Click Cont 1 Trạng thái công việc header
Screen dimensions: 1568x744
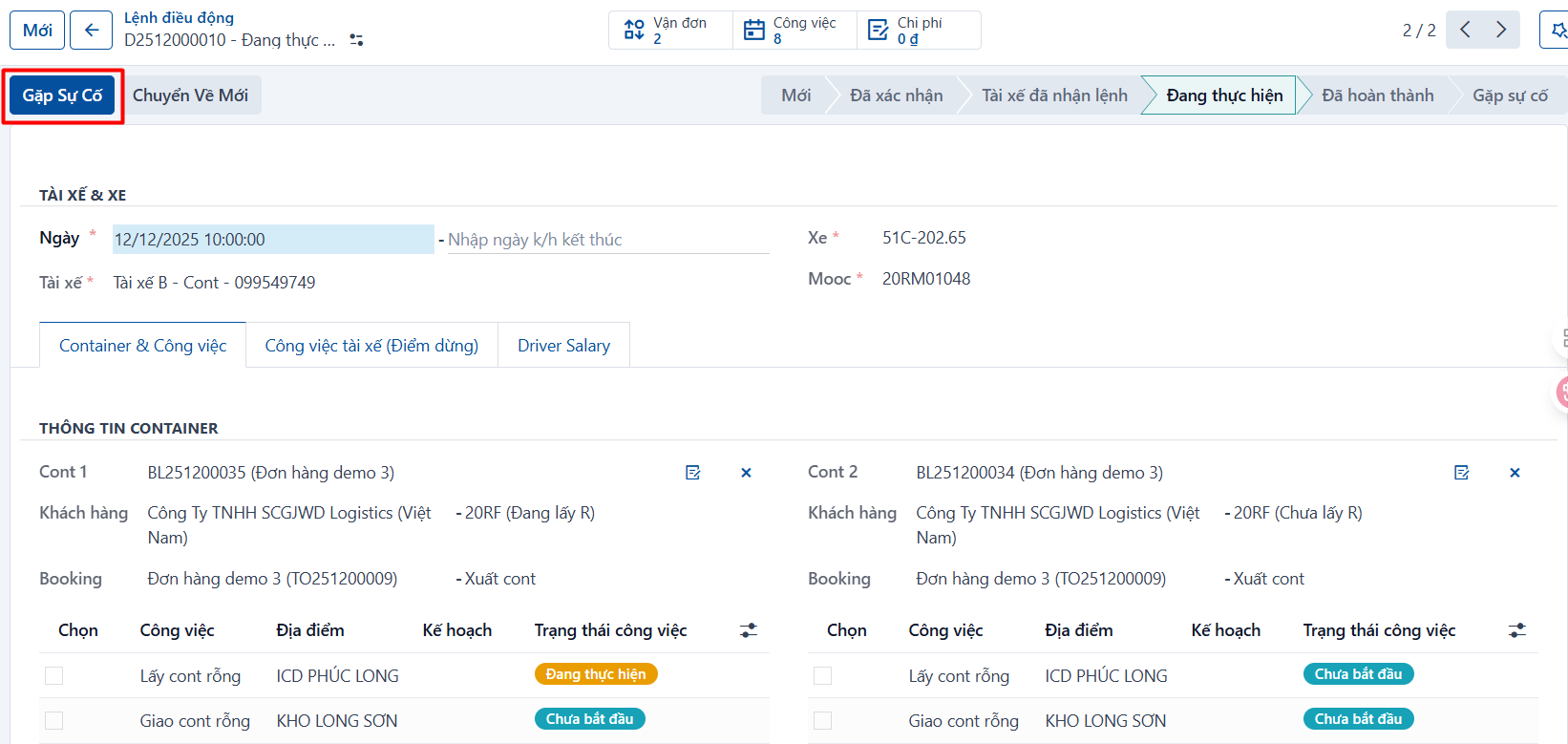tap(610, 630)
